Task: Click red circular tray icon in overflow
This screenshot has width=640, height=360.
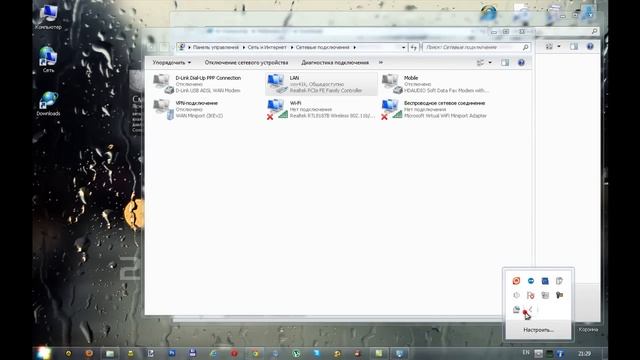Action: 516,281
